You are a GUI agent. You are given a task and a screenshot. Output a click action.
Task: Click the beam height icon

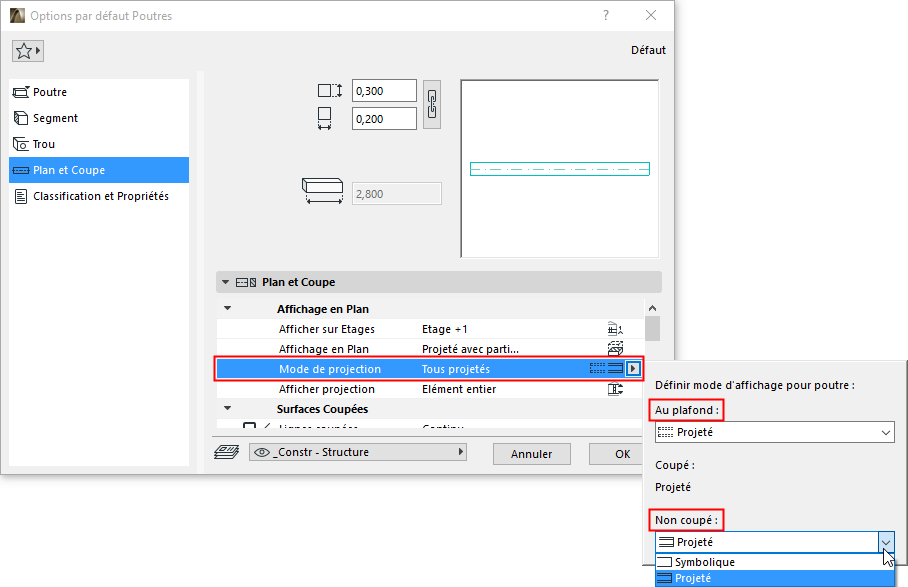pyautogui.click(x=329, y=91)
